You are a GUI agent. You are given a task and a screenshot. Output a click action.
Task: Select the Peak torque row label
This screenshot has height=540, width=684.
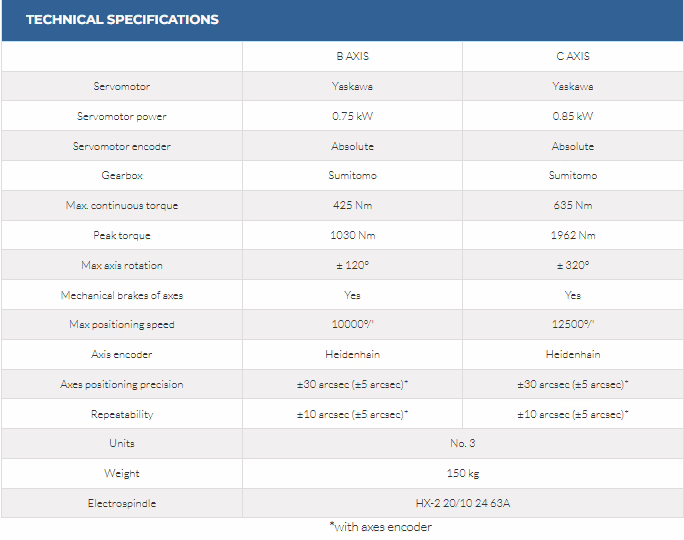point(122,236)
